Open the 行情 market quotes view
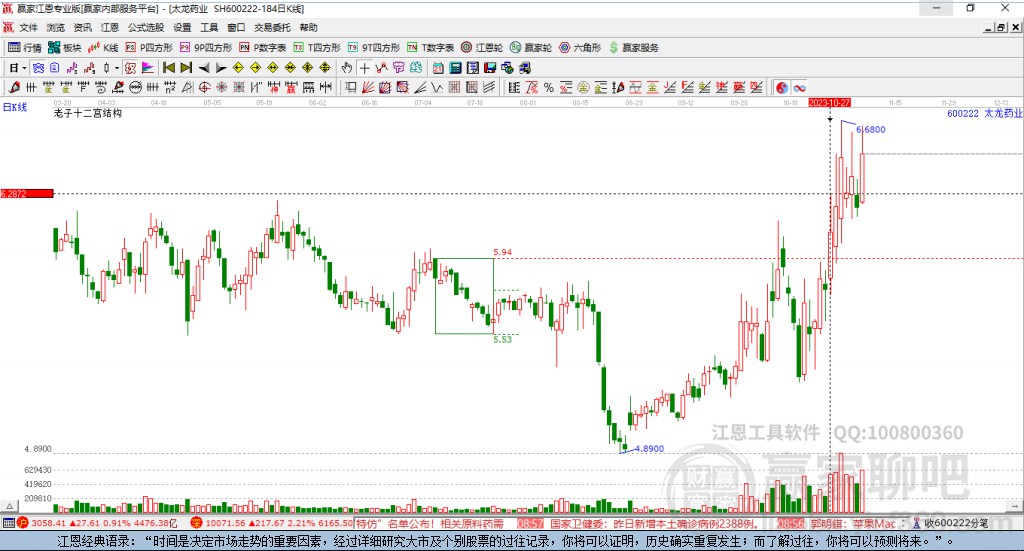This screenshot has height=551, width=1024. [25, 48]
